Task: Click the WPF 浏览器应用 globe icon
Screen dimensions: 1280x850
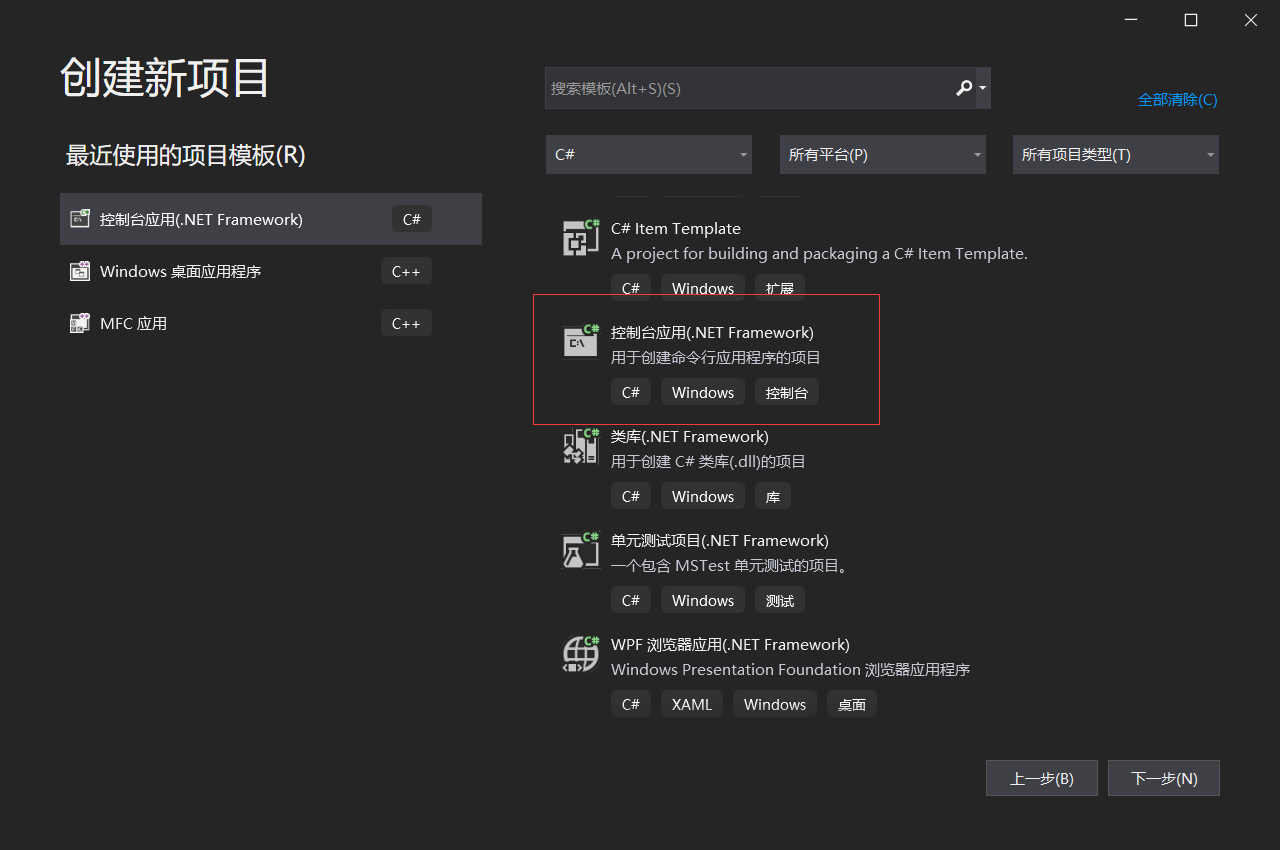Action: (x=581, y=654)
